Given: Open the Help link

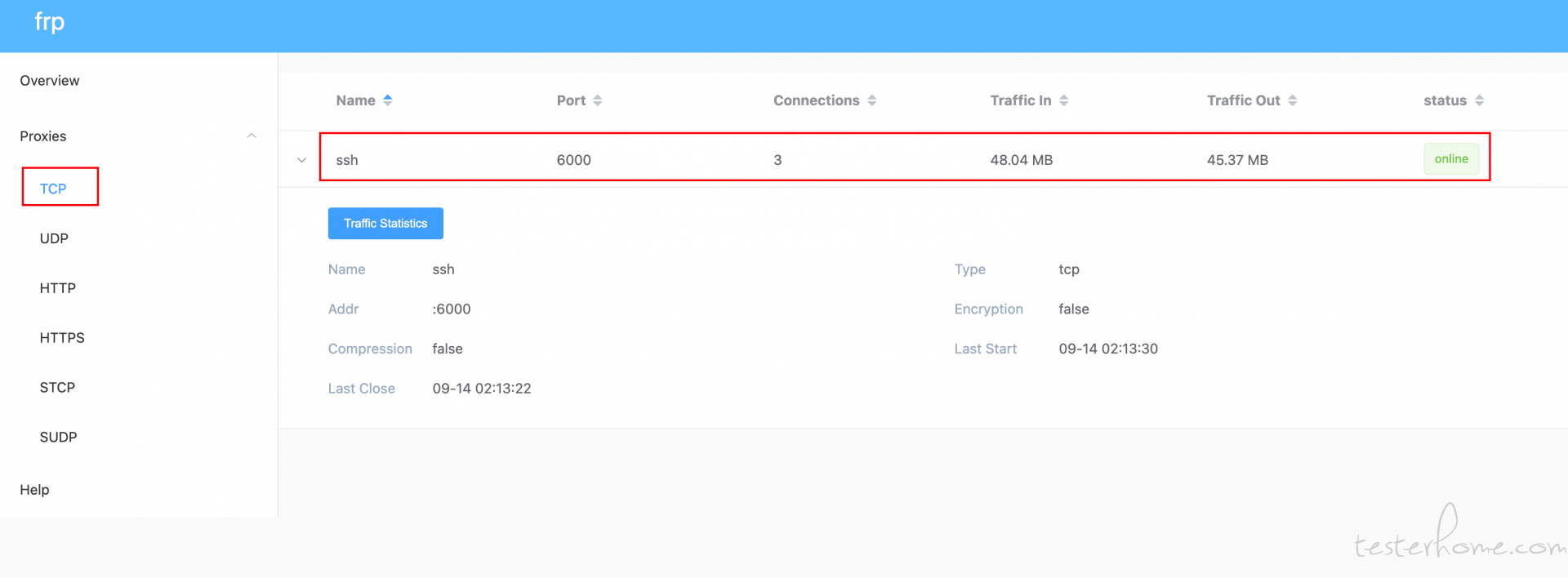Looking at the screenshot, I should (34, 490).
